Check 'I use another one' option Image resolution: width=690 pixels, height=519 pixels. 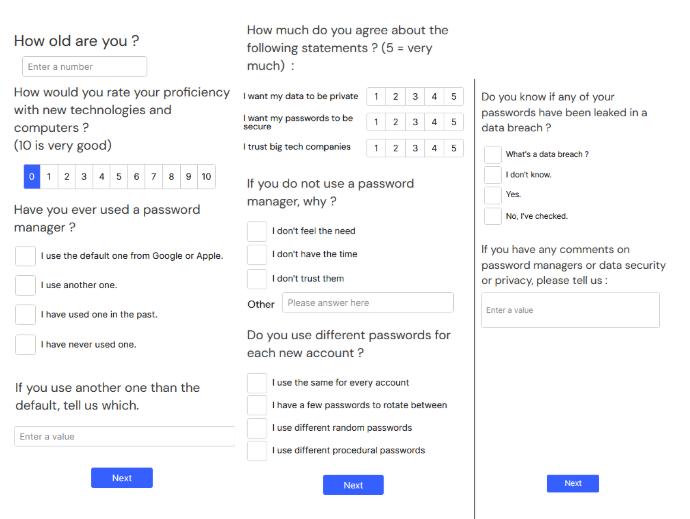26,285
